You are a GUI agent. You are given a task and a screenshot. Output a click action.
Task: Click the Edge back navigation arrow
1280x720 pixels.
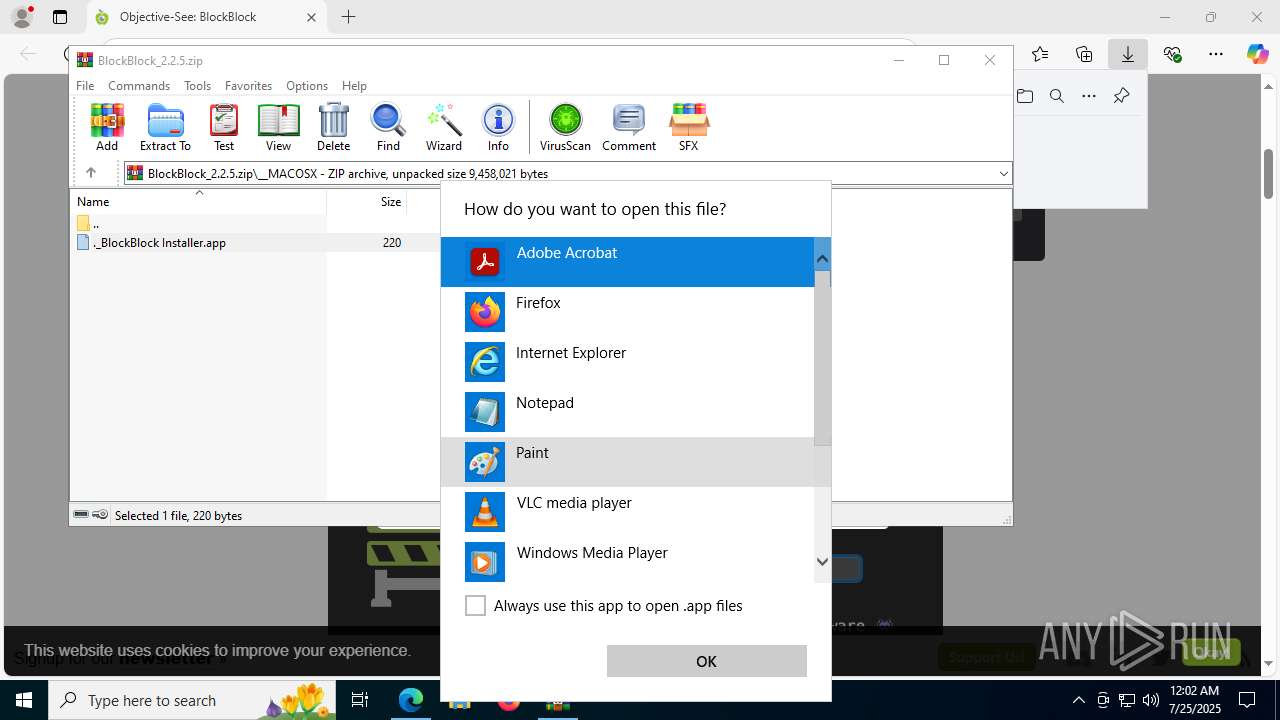tap(28, 54)
